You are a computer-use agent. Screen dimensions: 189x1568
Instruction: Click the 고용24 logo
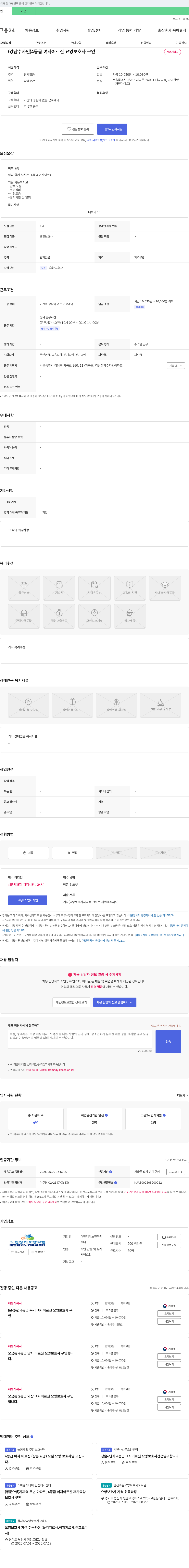tap(7, 30)
